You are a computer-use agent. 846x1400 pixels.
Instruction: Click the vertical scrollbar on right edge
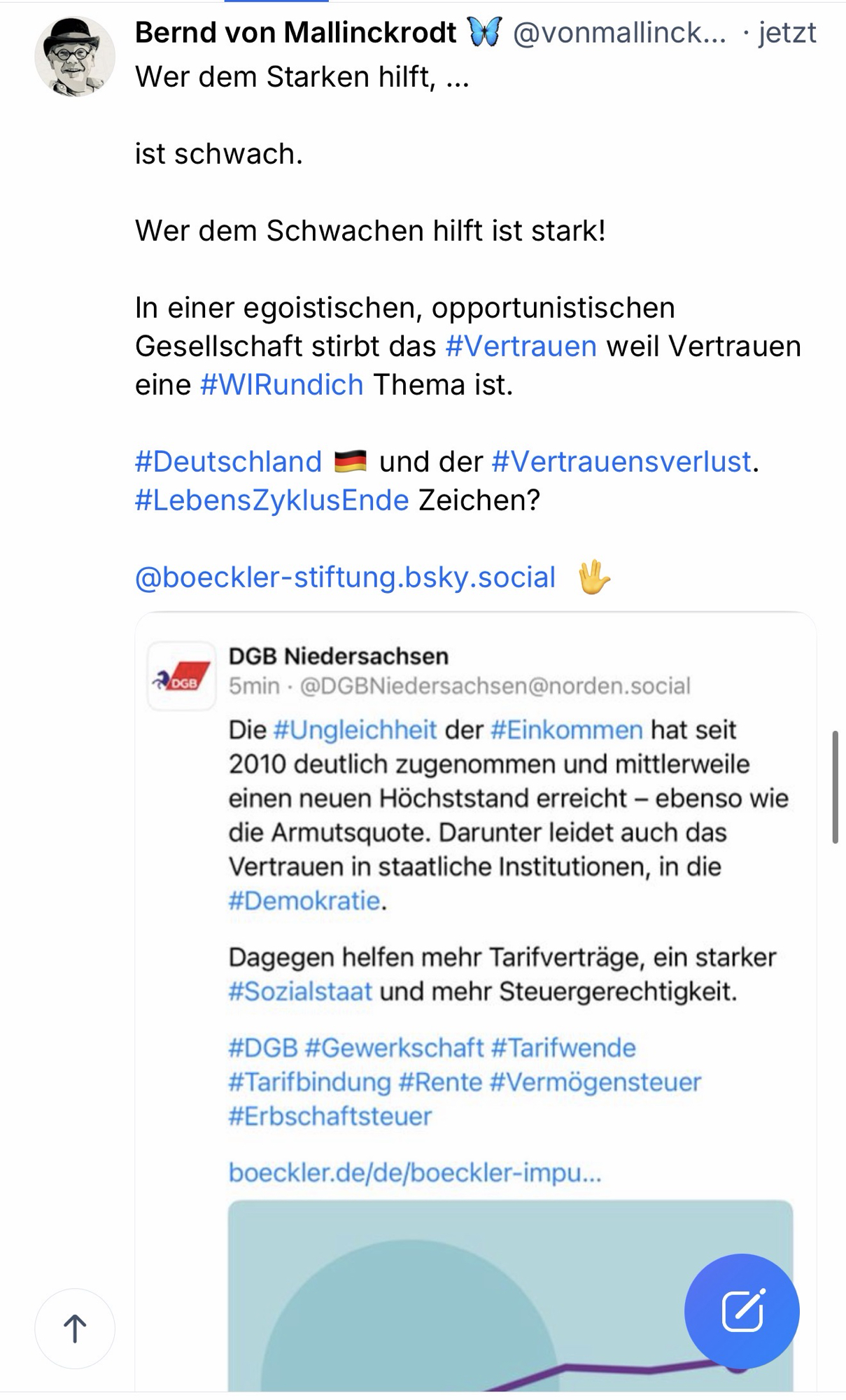point(835,787)
